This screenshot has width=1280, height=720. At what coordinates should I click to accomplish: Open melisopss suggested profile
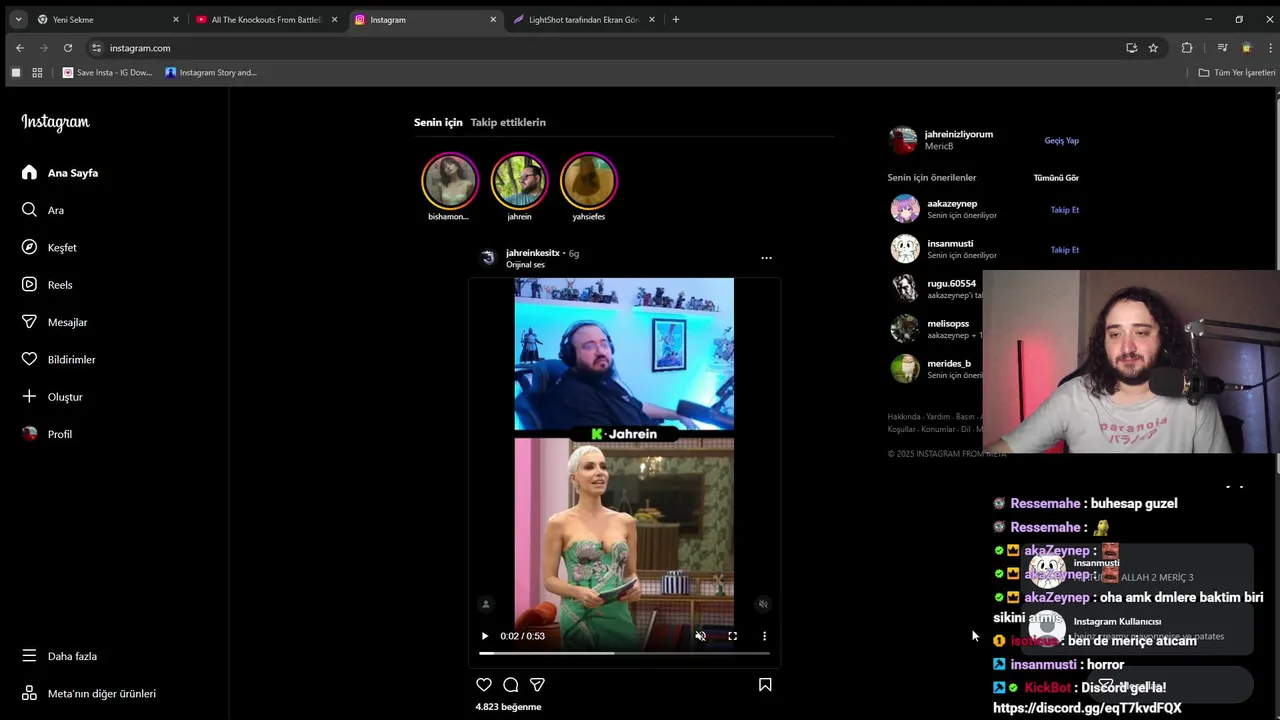pyautogui.click(x=948, y=324)
